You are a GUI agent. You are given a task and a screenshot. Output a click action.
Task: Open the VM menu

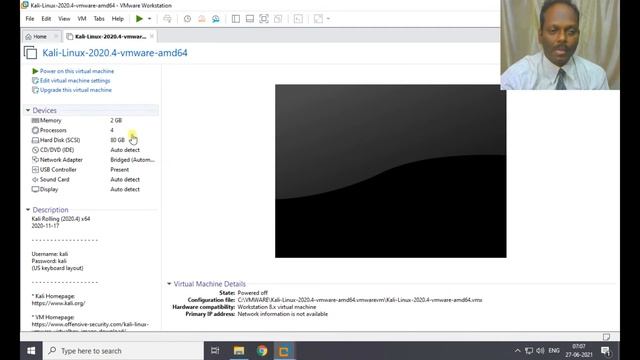click(x=82, y=19)
